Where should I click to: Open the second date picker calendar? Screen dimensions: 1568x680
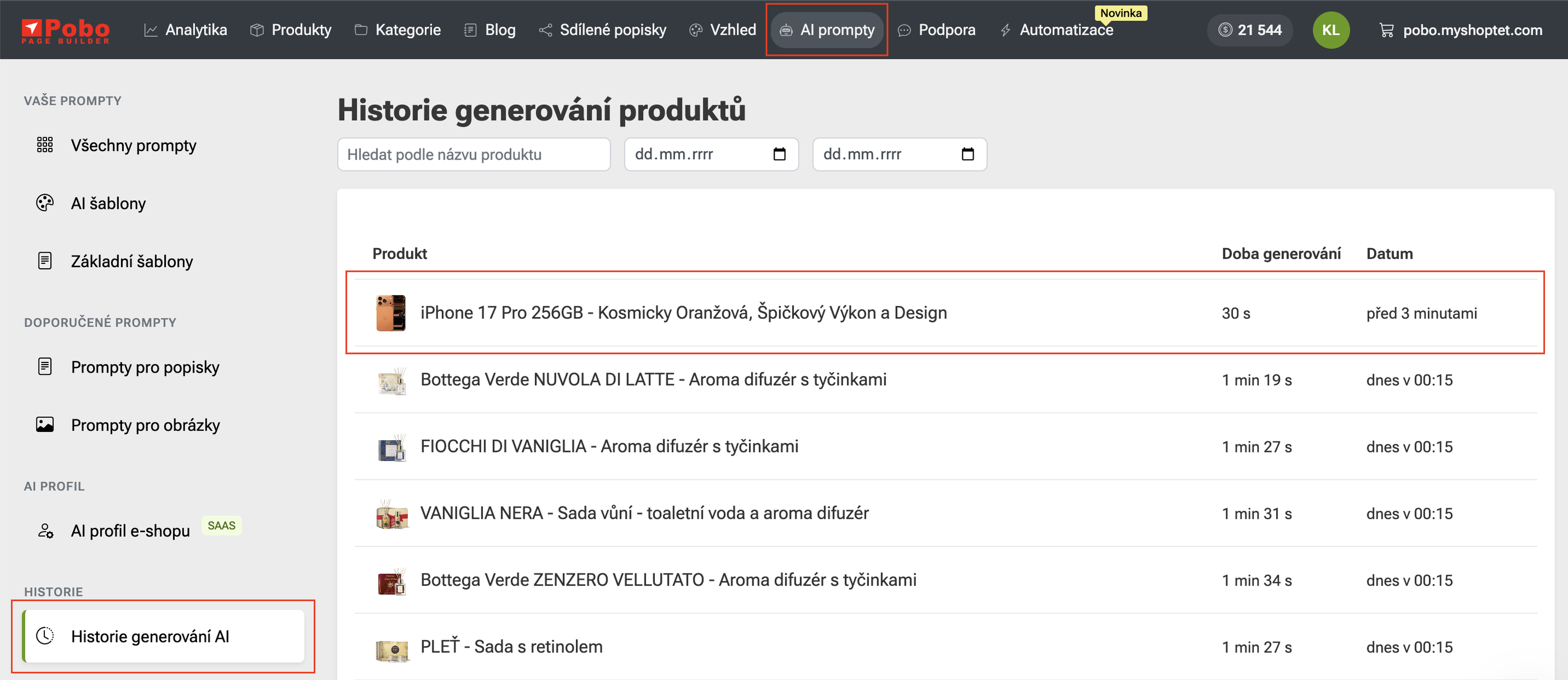968,154
